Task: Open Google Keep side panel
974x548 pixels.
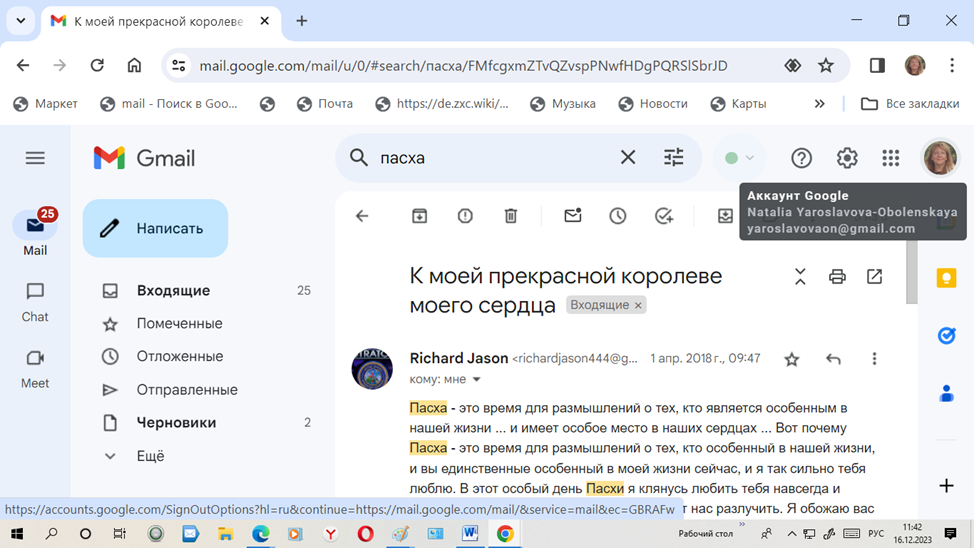Action: tap(947, 278)
